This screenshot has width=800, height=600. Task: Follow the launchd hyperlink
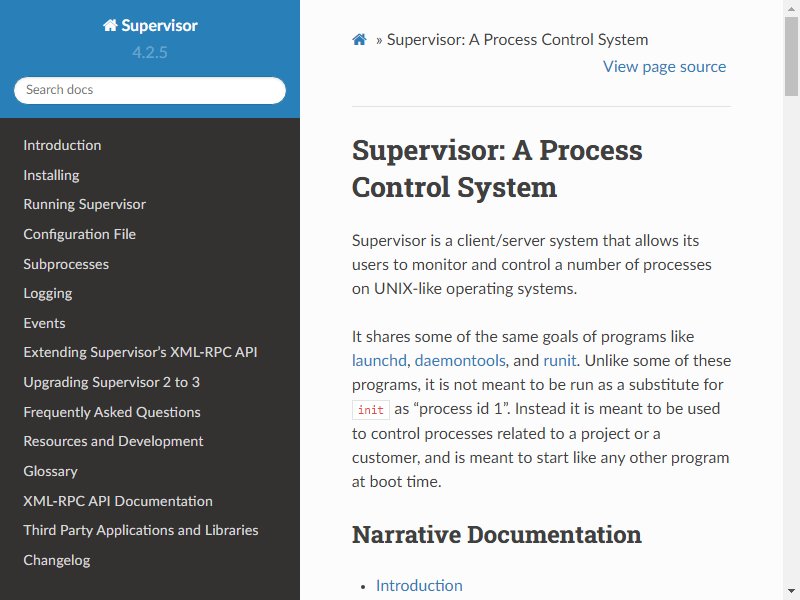click(379, 361)
